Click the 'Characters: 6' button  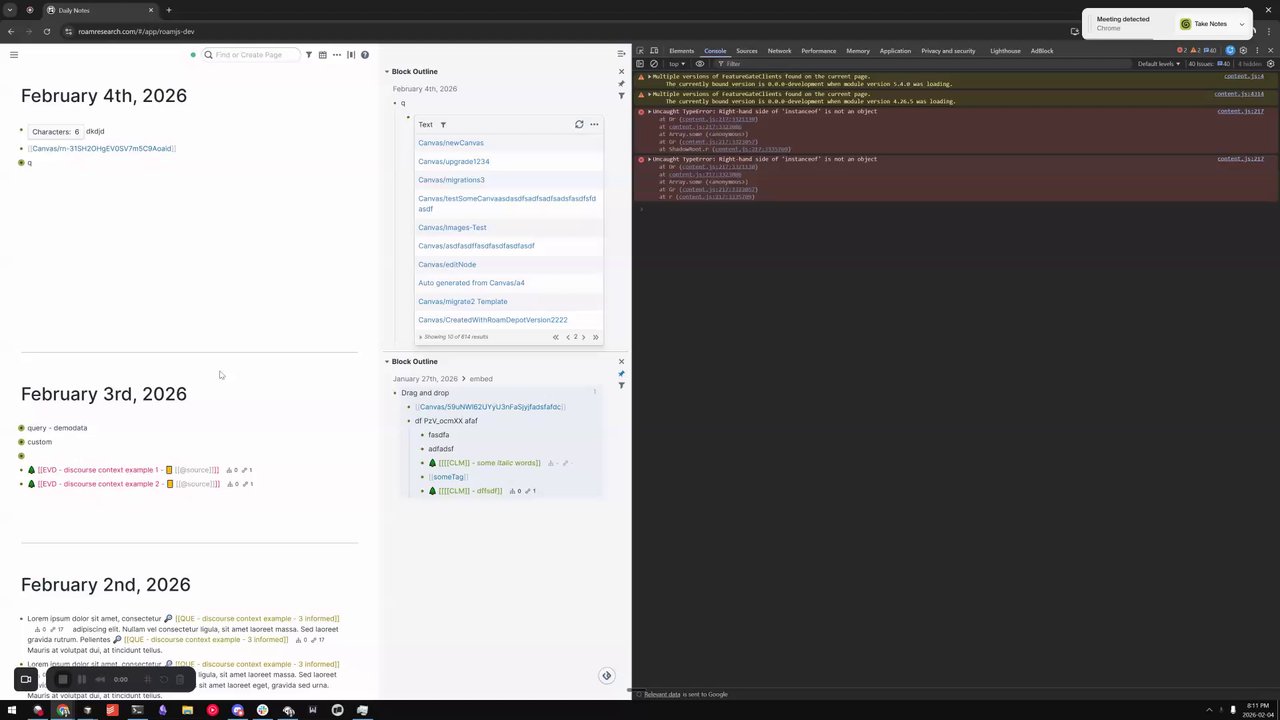tap(55, 132)
